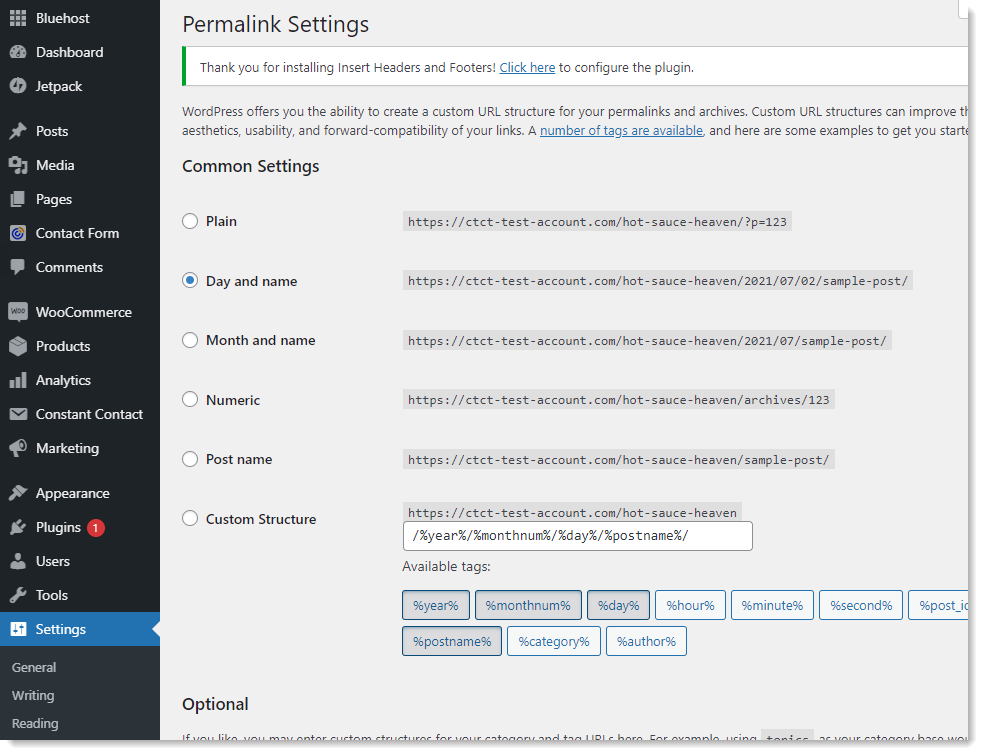Image resolution: width=983 pixels, height=755 pixels.
Task: Click the Products box icon
Action: pos(18,346)
